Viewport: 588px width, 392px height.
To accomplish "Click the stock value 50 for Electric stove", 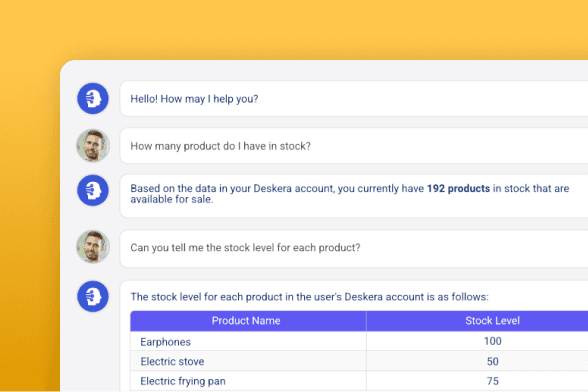I will tap(492, 361).
